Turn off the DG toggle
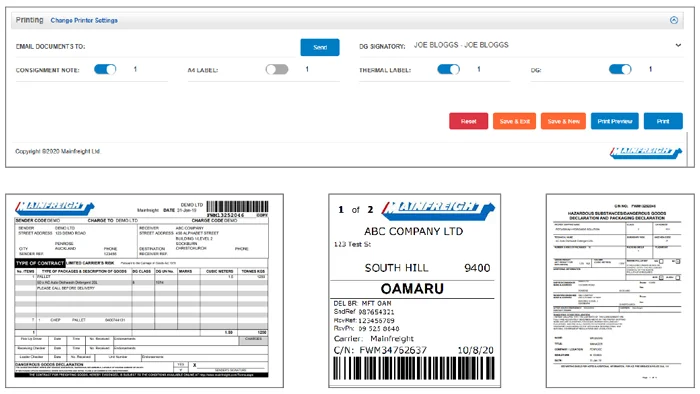This screenshot has height=394, width=700. [x=620, y=69]
